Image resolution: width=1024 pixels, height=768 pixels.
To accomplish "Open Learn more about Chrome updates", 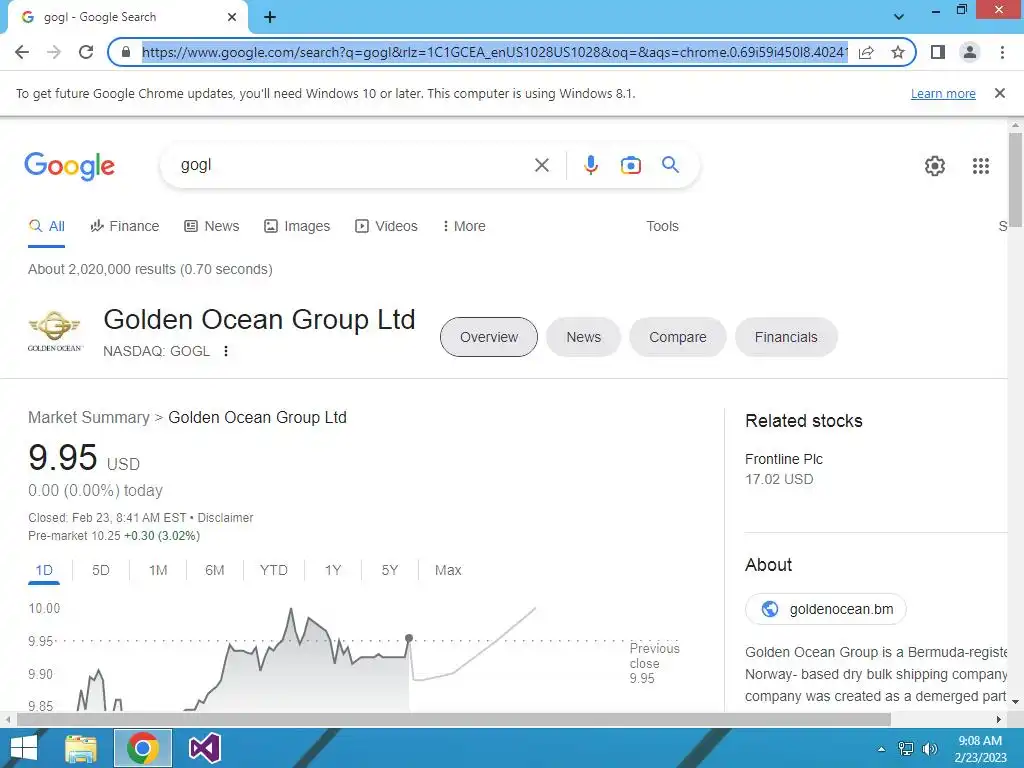I will pyautogui.click(x=943, y=93).
